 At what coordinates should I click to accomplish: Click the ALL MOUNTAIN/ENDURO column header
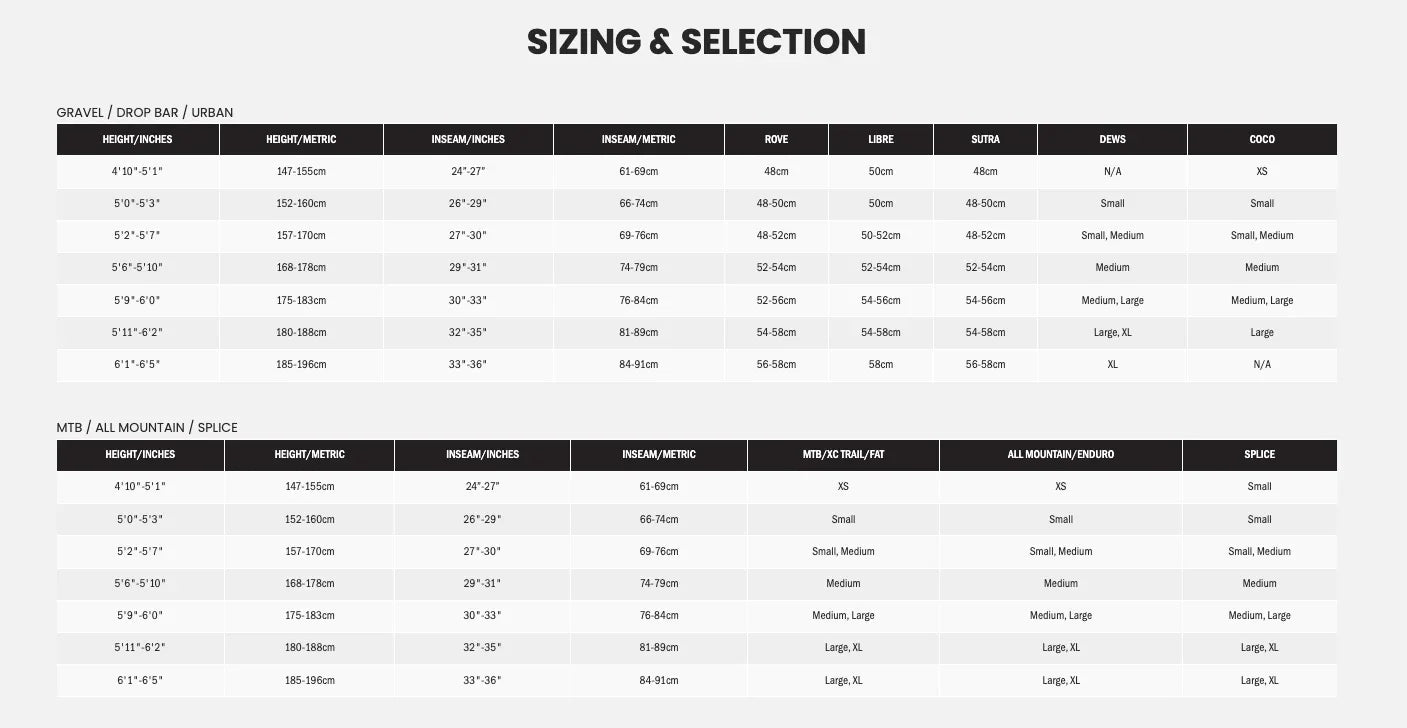1060,455
